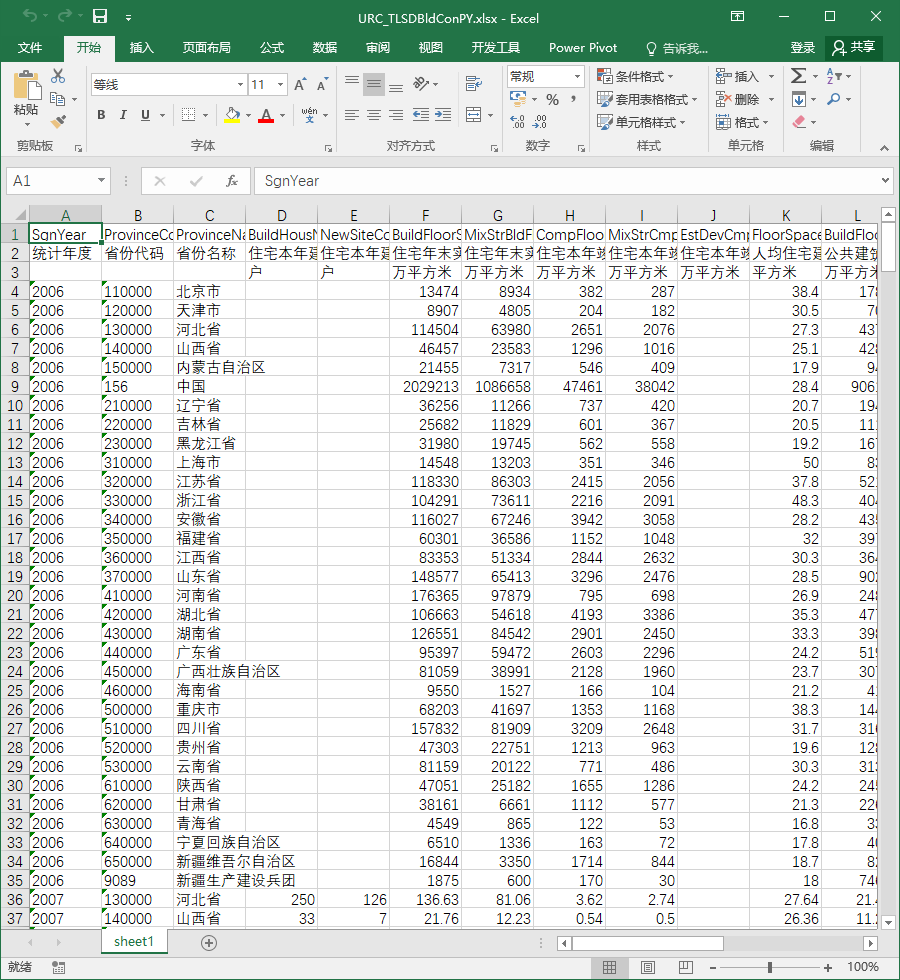Toggle Bold formatting
This screenshot has width=900, height=980.
pos(101,115)
